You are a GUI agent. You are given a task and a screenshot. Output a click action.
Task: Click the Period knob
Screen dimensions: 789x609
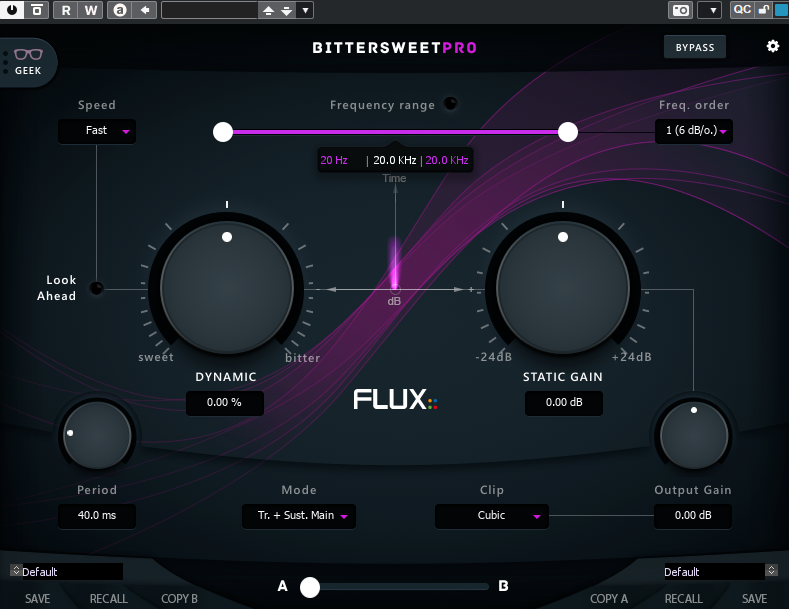click(97, 435)
